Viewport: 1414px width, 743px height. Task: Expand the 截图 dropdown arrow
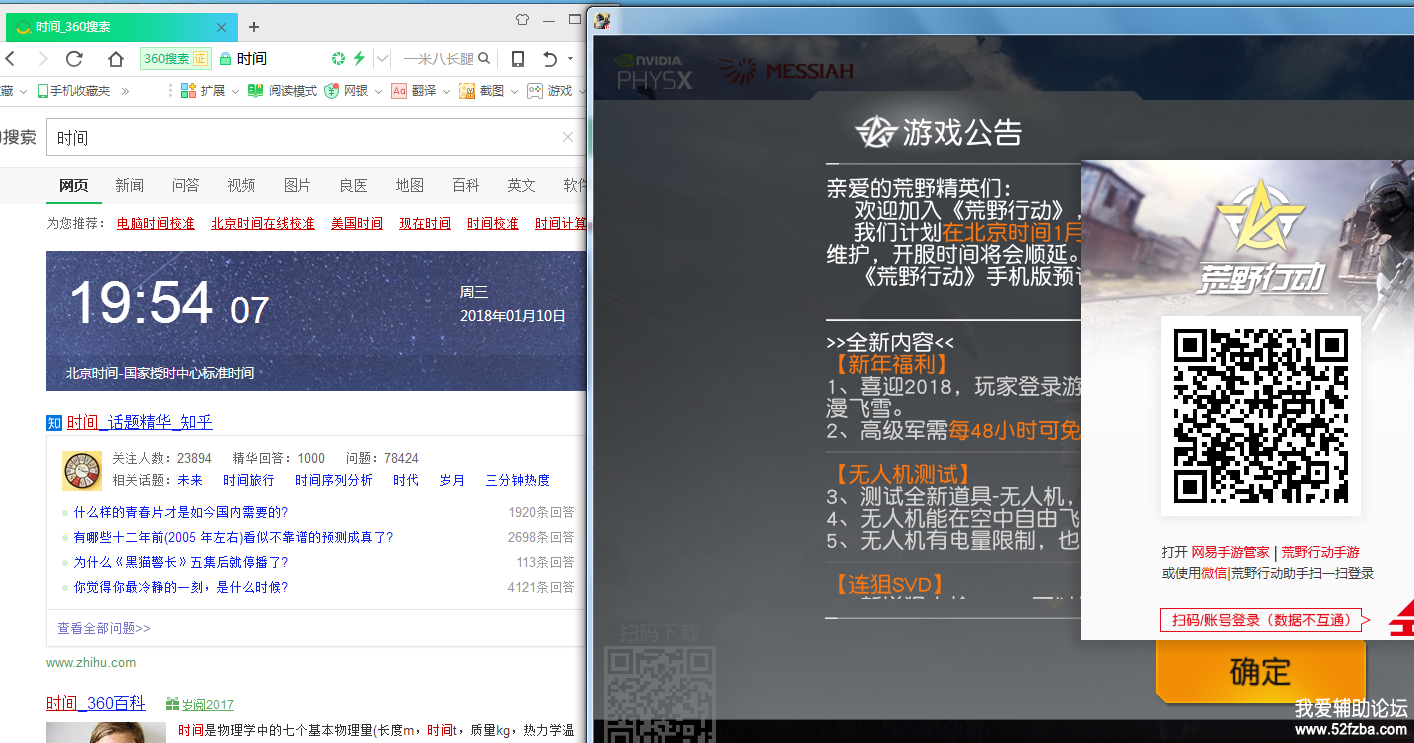(x=514, y=91)
